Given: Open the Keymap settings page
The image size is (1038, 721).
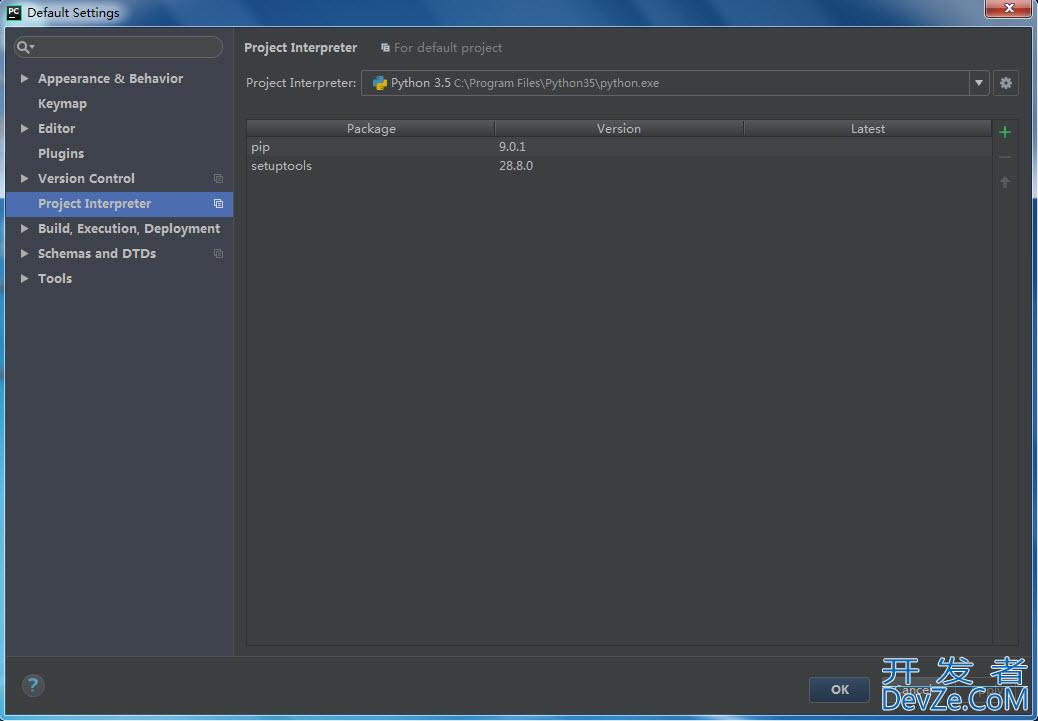Looking at the screenshot, I should [62, 103].
